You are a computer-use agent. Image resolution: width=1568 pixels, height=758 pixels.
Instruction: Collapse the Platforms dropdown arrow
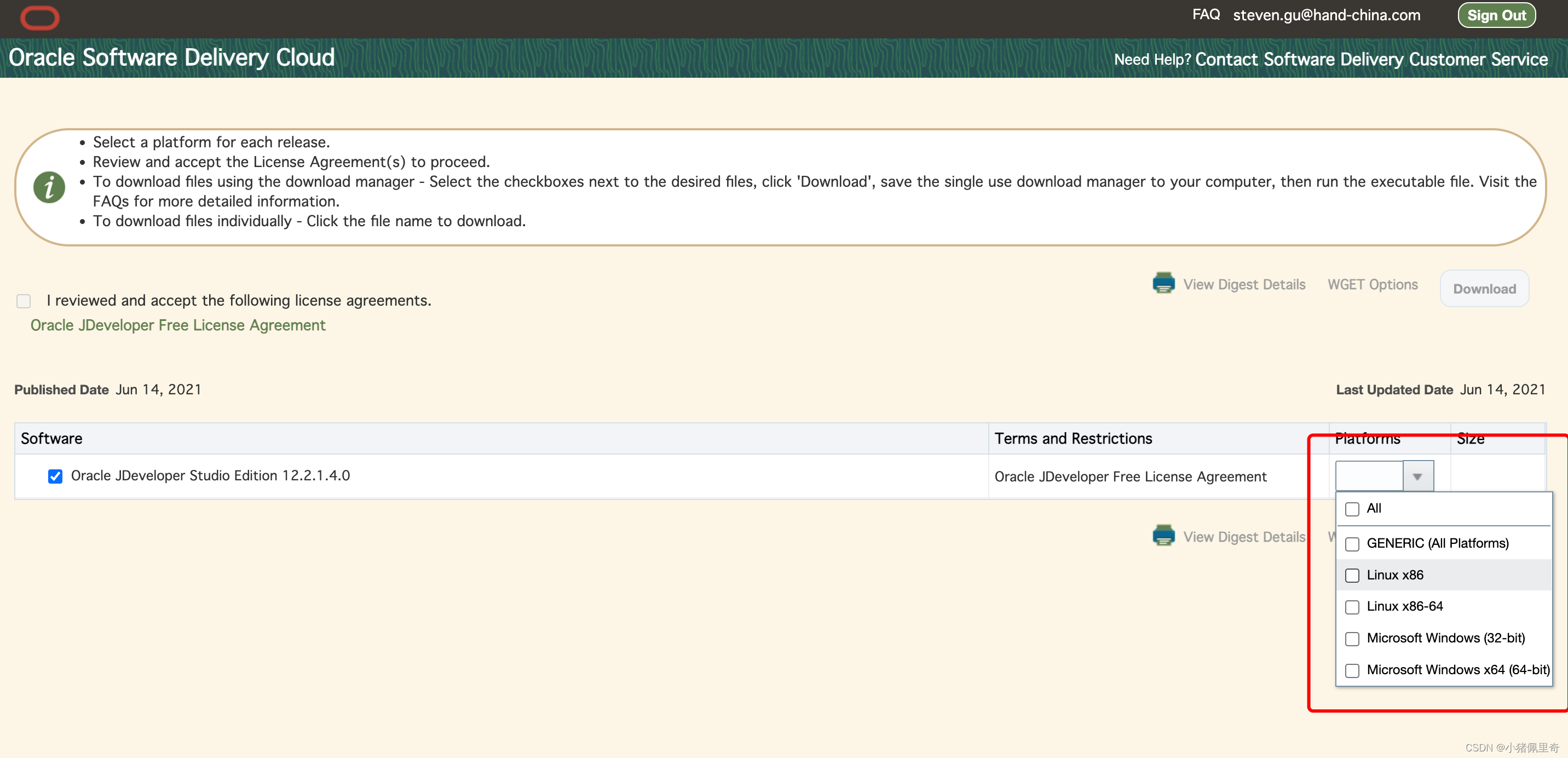point(1417,476)
